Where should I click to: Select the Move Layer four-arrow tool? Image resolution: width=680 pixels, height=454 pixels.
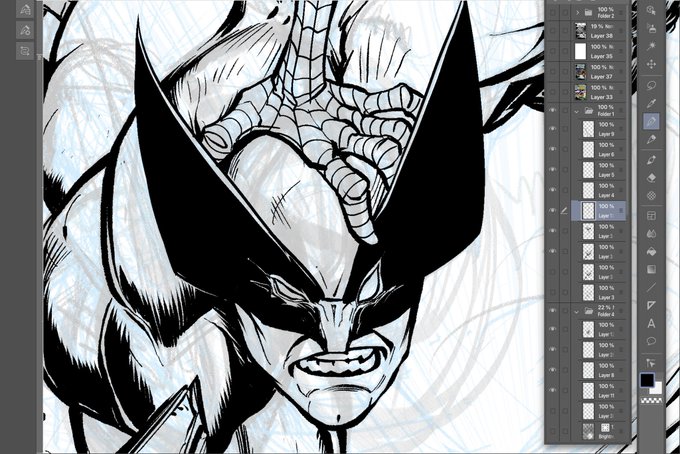651,64
